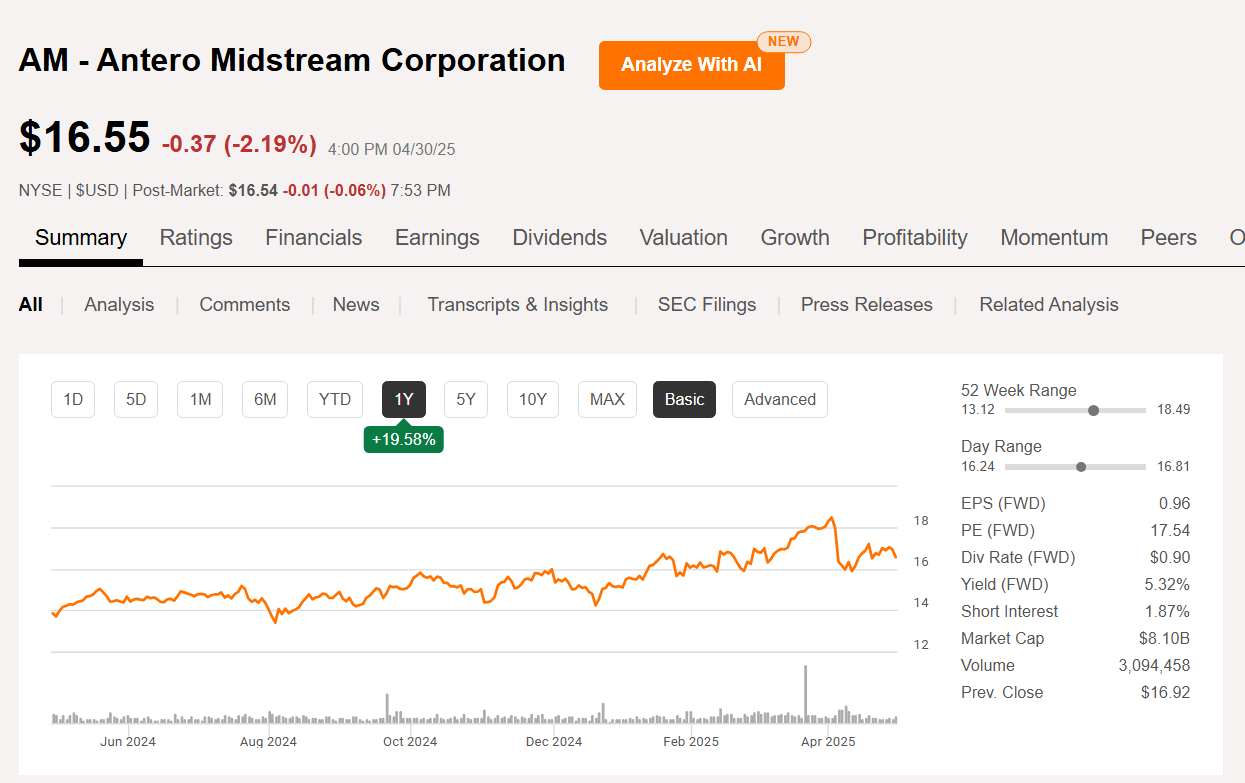The image size is (1245, 783).
Task: Switch chart to the 5Y range
Action: [x=465, y=399]
